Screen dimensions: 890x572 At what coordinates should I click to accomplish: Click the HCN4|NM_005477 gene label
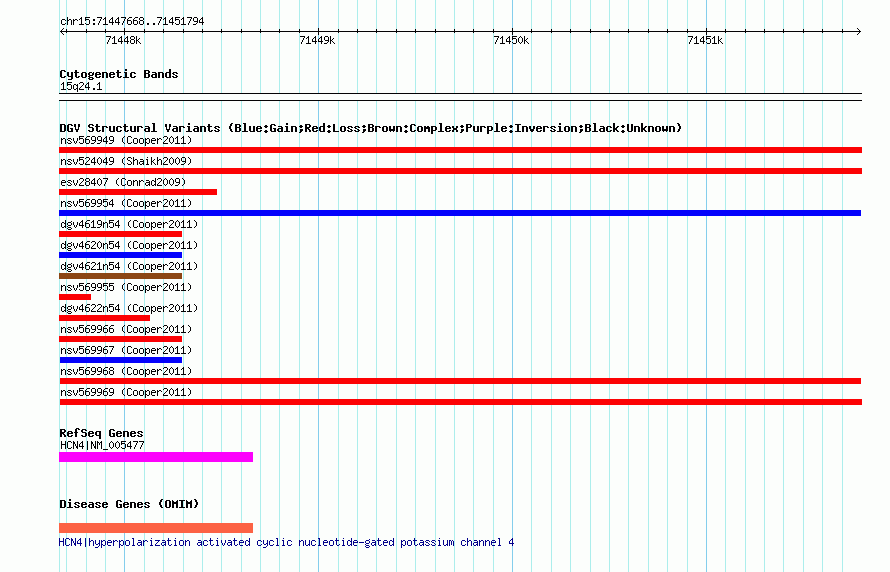(x=102, y=445)
